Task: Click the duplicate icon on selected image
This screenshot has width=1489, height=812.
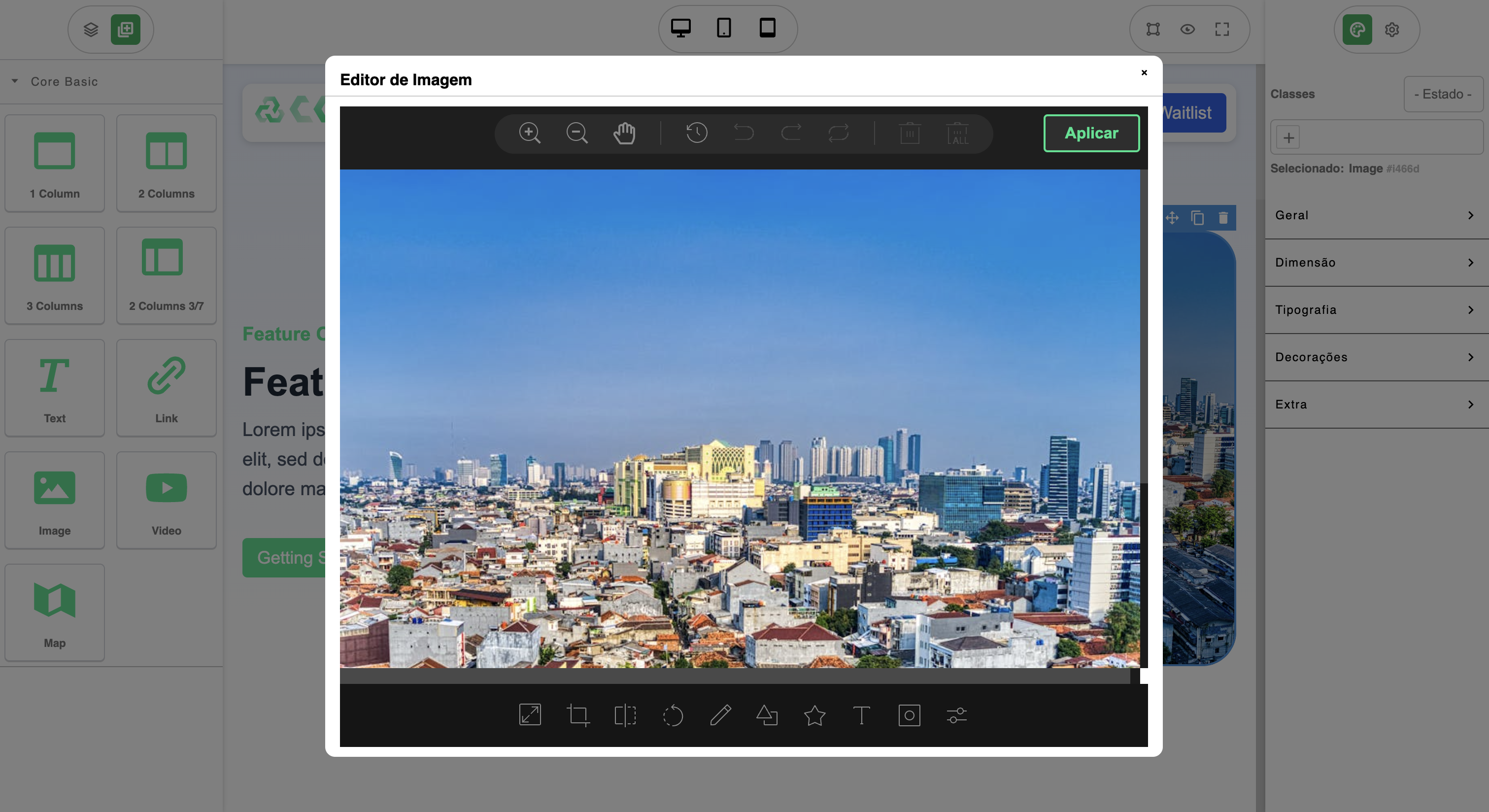Action: (1198, 218)
